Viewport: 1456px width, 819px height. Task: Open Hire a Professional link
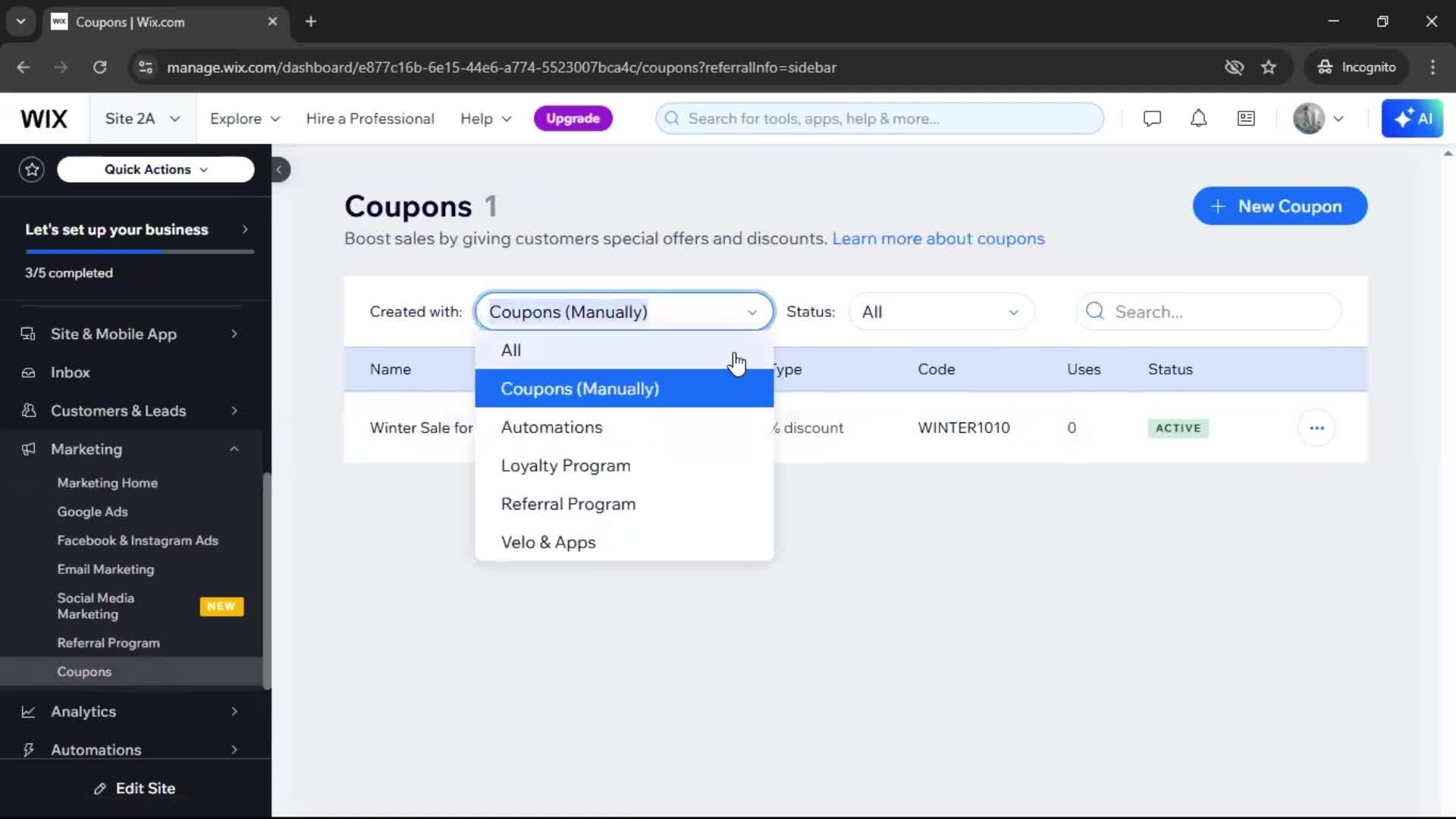click(x=370, y=118)
